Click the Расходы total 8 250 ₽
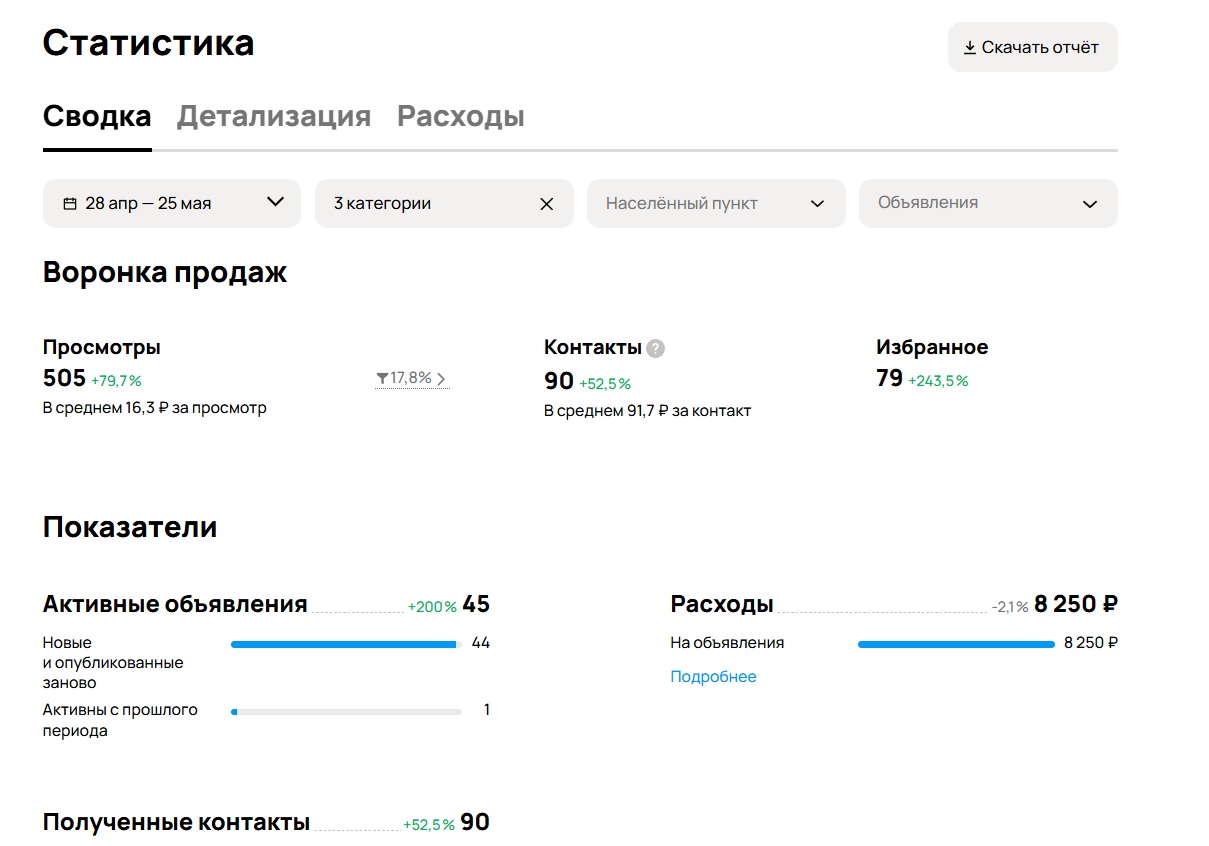The image size is (1209, 846). pos(1076,604)
